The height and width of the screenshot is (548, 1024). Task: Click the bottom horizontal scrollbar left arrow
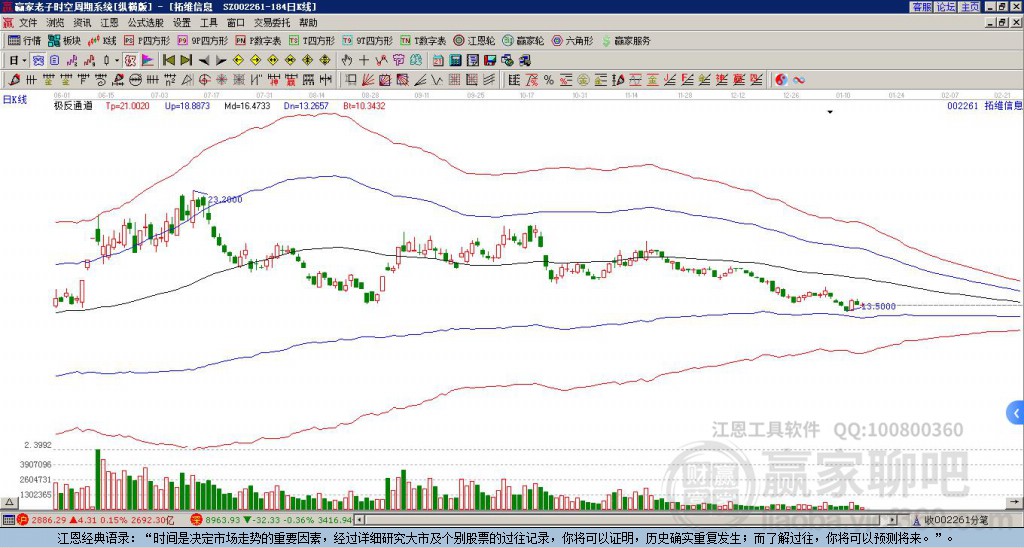click(x=360, y=520)
